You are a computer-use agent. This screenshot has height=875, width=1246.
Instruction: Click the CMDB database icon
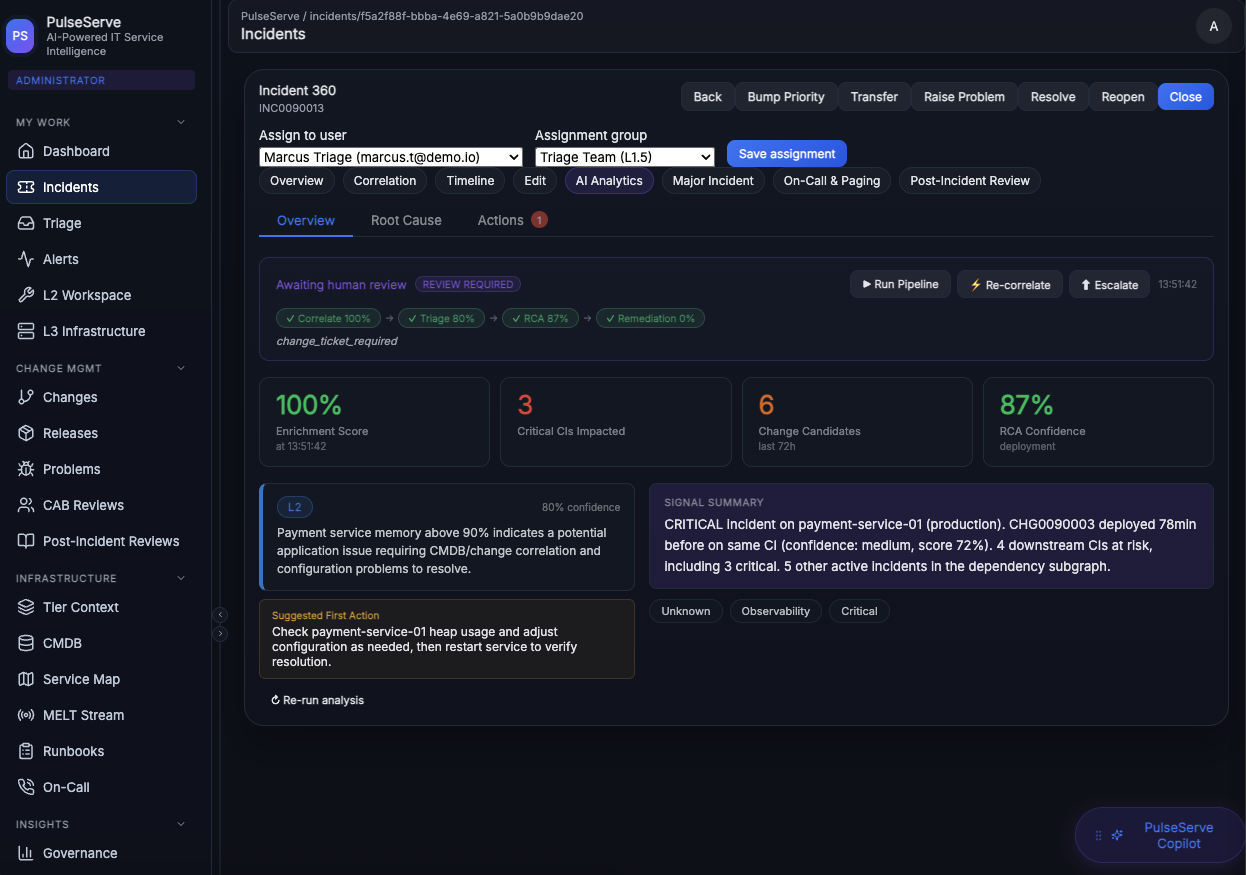coord(26,643)
